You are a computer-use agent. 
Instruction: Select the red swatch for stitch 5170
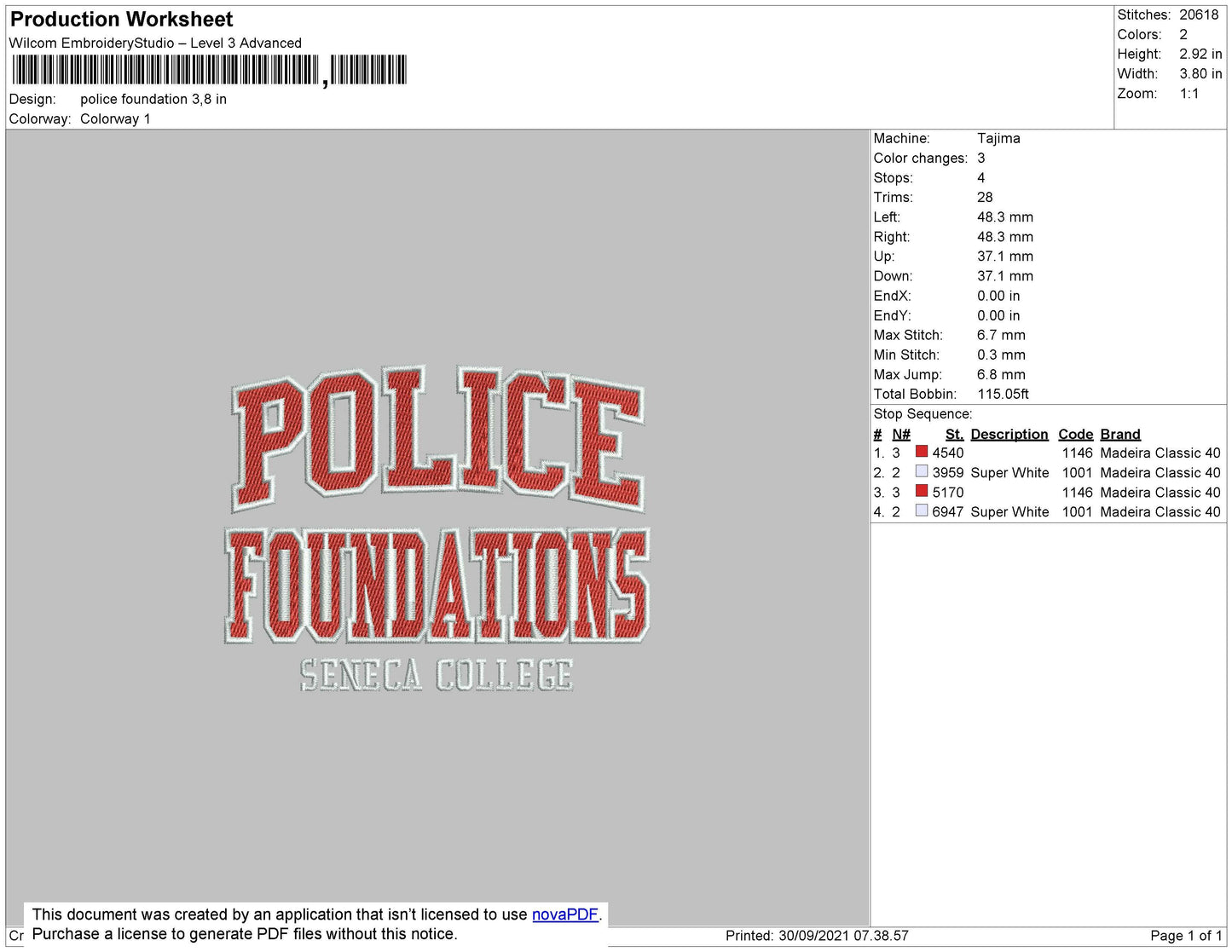point(921,491)
